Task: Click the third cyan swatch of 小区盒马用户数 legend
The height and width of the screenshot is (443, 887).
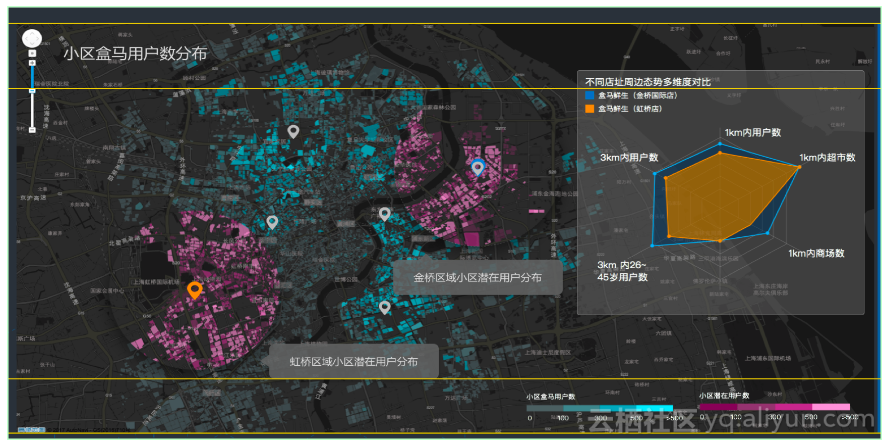Action: [x=618, y=407]
